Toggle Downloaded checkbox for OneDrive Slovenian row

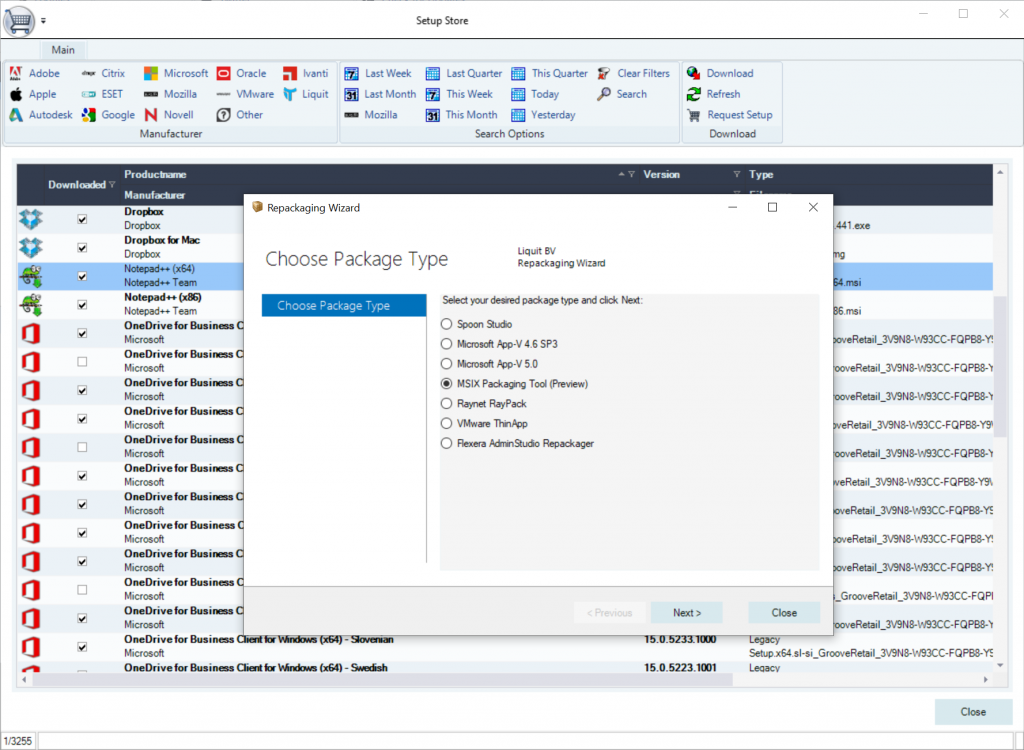(82, 647)
